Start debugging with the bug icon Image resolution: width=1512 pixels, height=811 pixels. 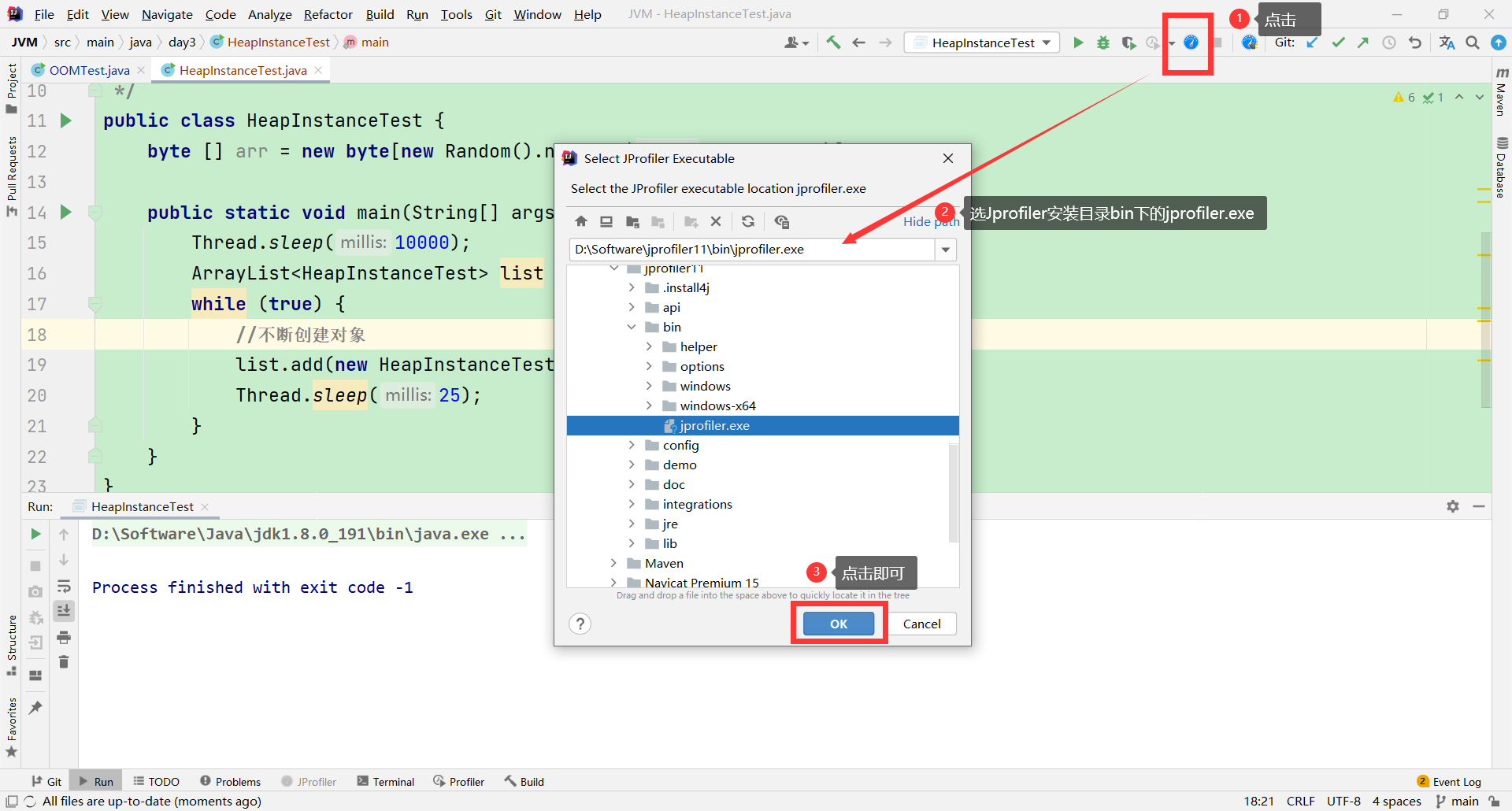pos(1103,43)
